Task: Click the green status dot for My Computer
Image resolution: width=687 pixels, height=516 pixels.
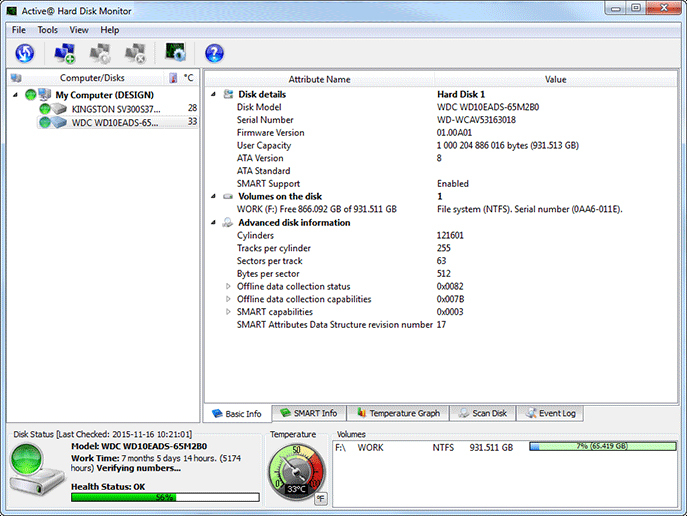Action: click(x=30, y=95)
